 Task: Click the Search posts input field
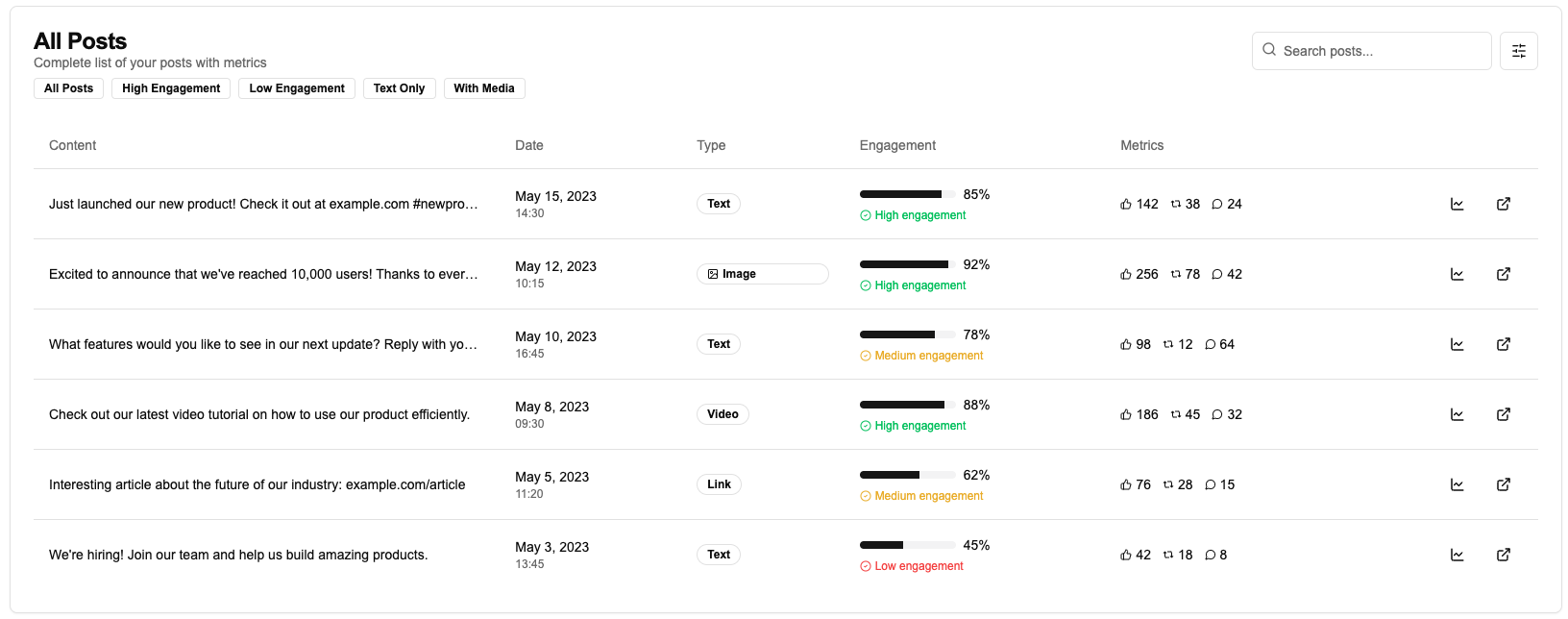(1382, 51)
